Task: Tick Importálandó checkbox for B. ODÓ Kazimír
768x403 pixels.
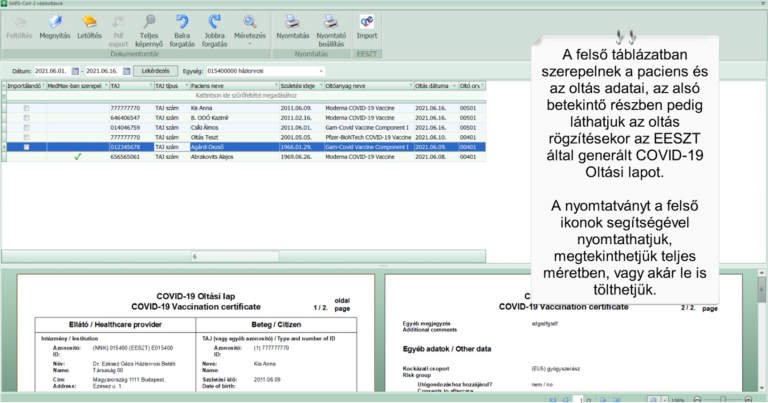Action: click(x=27, y=118)
